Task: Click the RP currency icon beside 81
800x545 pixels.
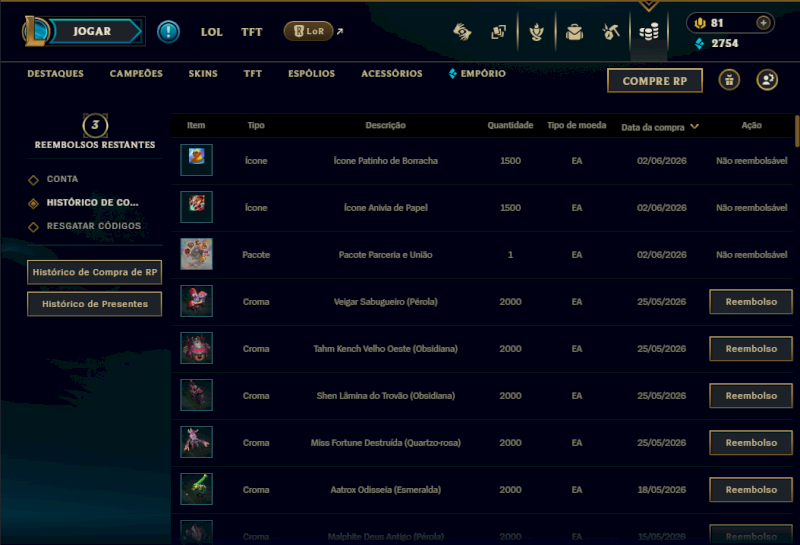Action: coord(700,23)
